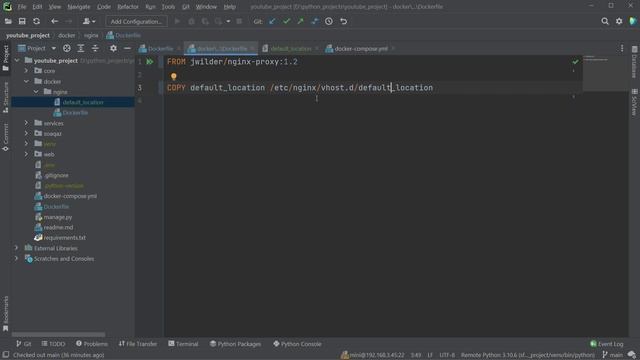Viewport: 640px width, 360px height.
Task: Click the Save All disk icon
Action: coord(22,21)
